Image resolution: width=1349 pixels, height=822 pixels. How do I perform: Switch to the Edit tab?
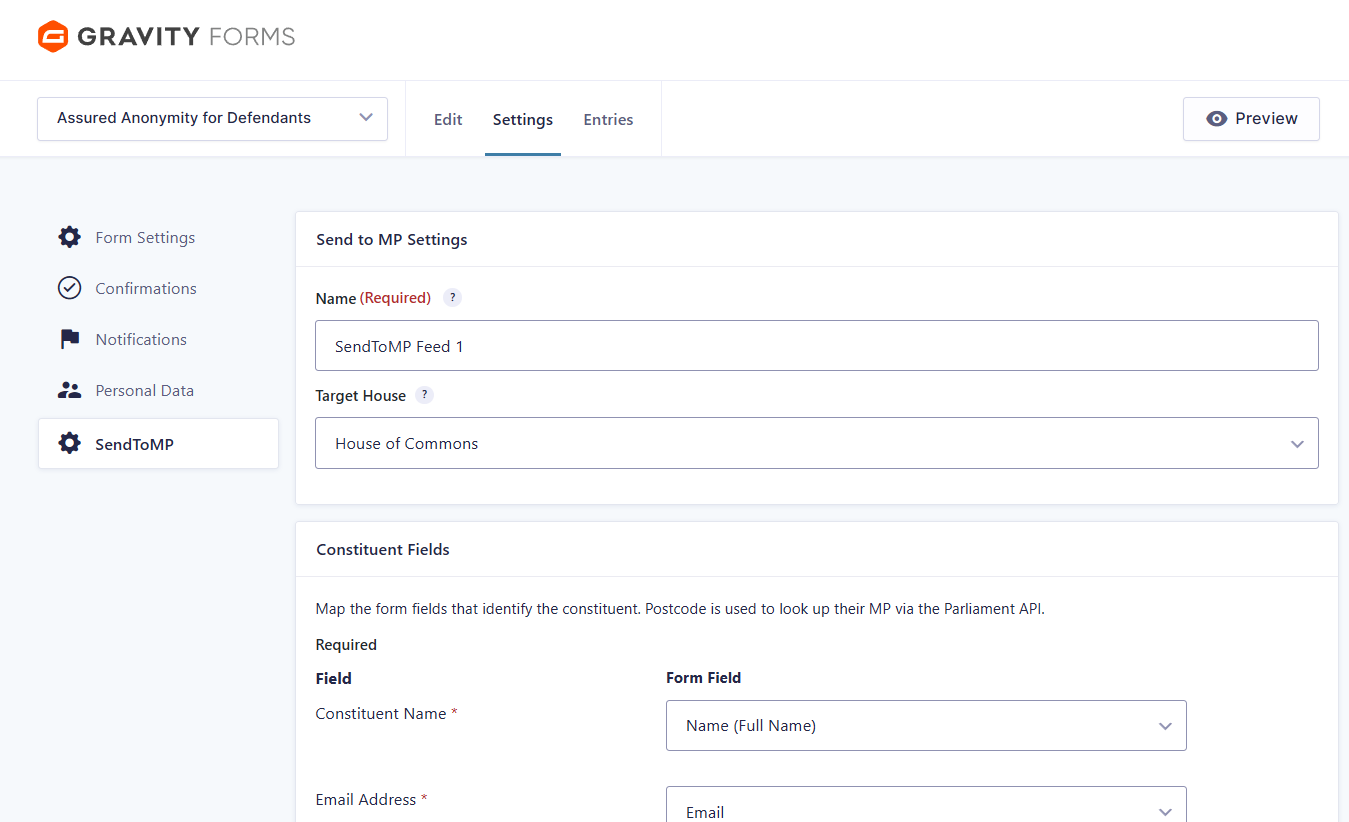tap(448, 119)
